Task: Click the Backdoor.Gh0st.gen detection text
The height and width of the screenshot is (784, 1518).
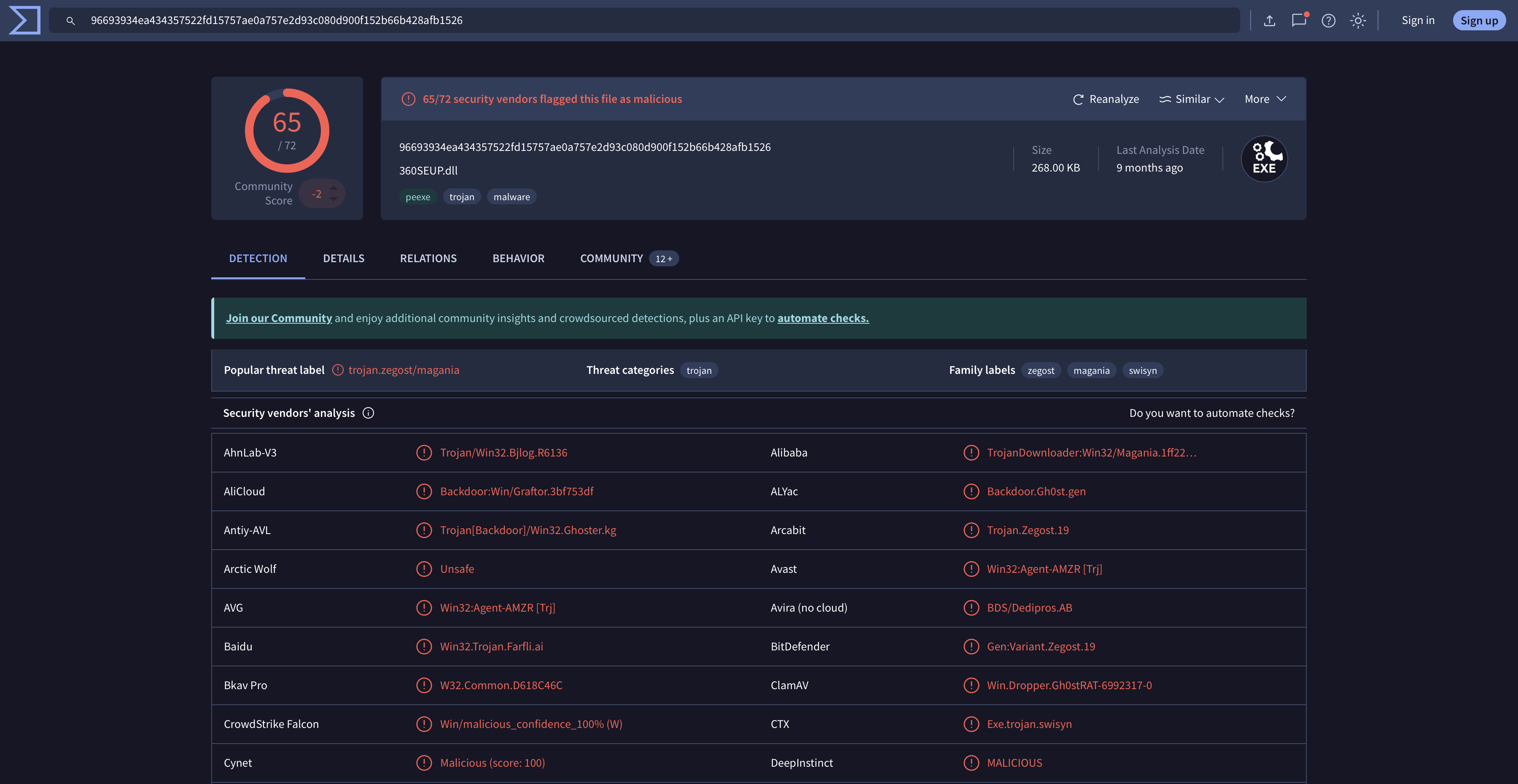Action: coord(1036,491)
